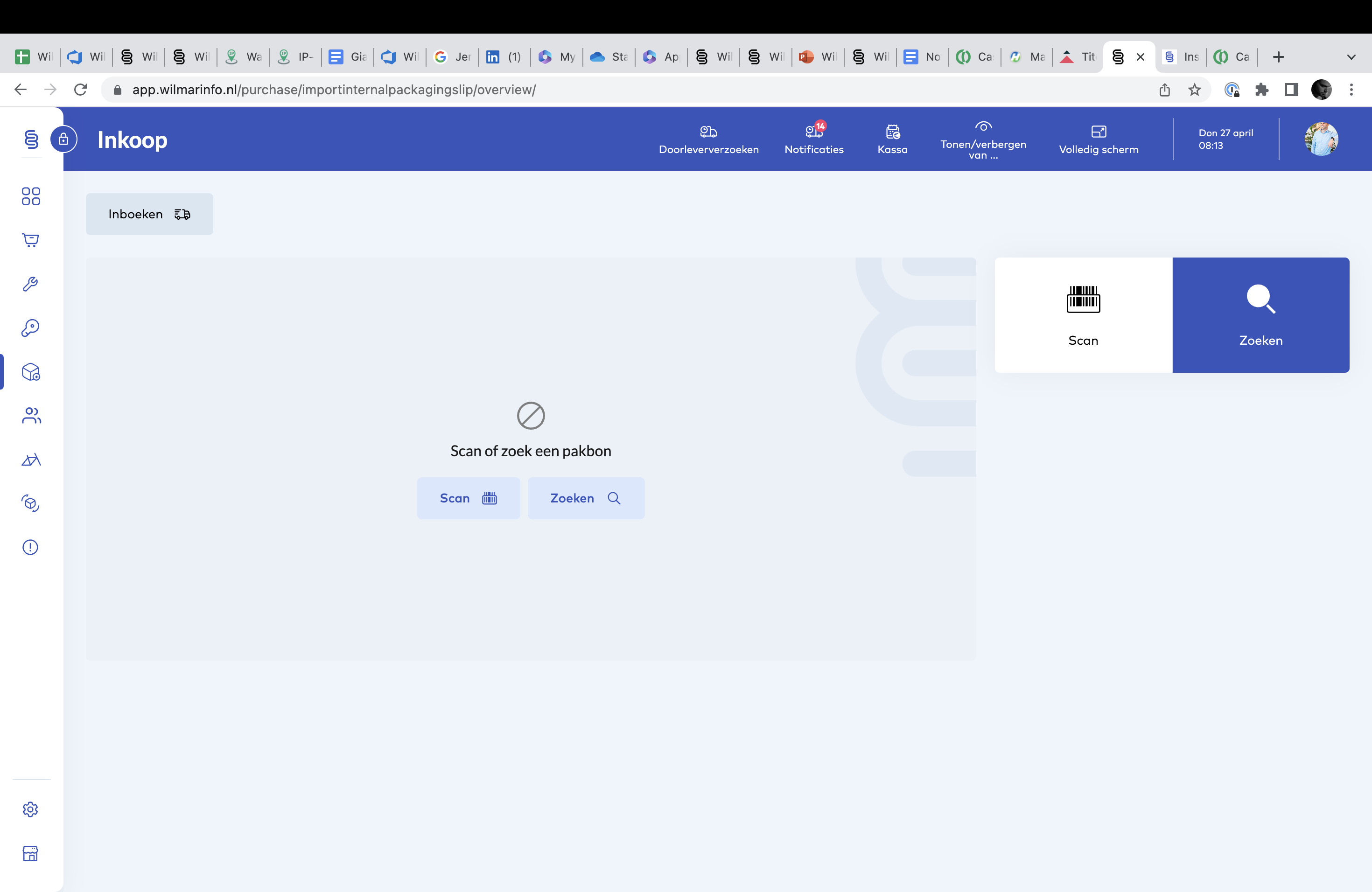The image size is (1372, 892).
Task: Open the dashboard grid icon at sidebar top
Action: (x=30, y=196)
